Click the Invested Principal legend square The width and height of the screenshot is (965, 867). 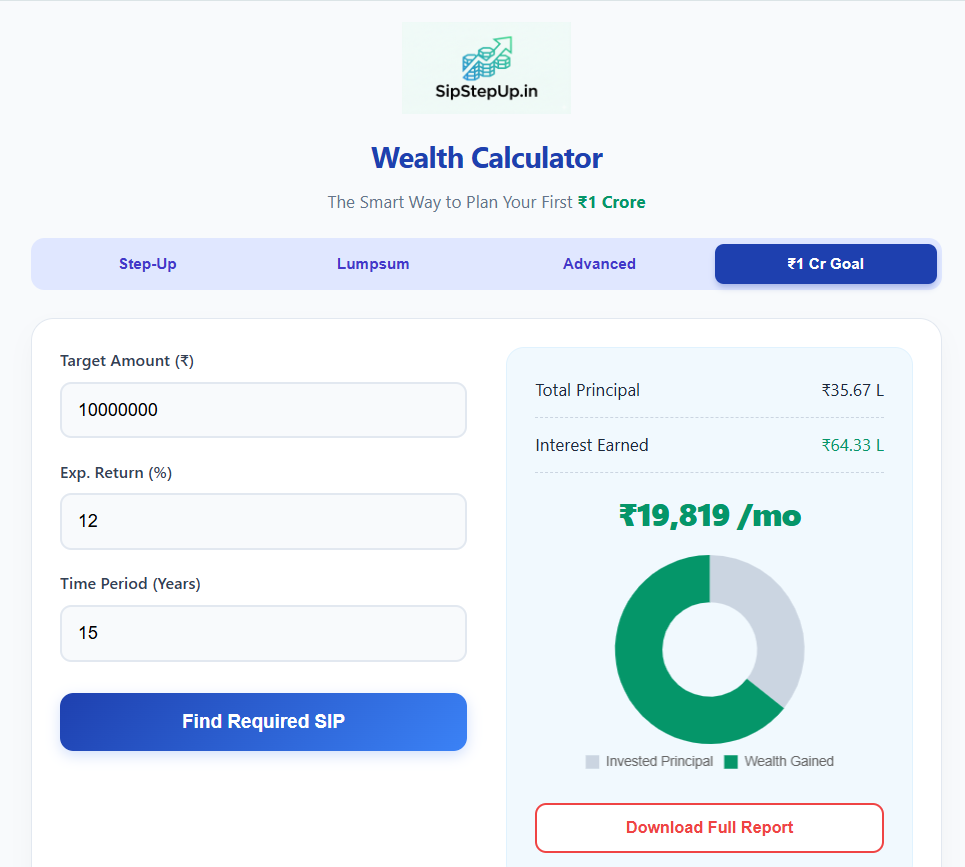(592, 761)
